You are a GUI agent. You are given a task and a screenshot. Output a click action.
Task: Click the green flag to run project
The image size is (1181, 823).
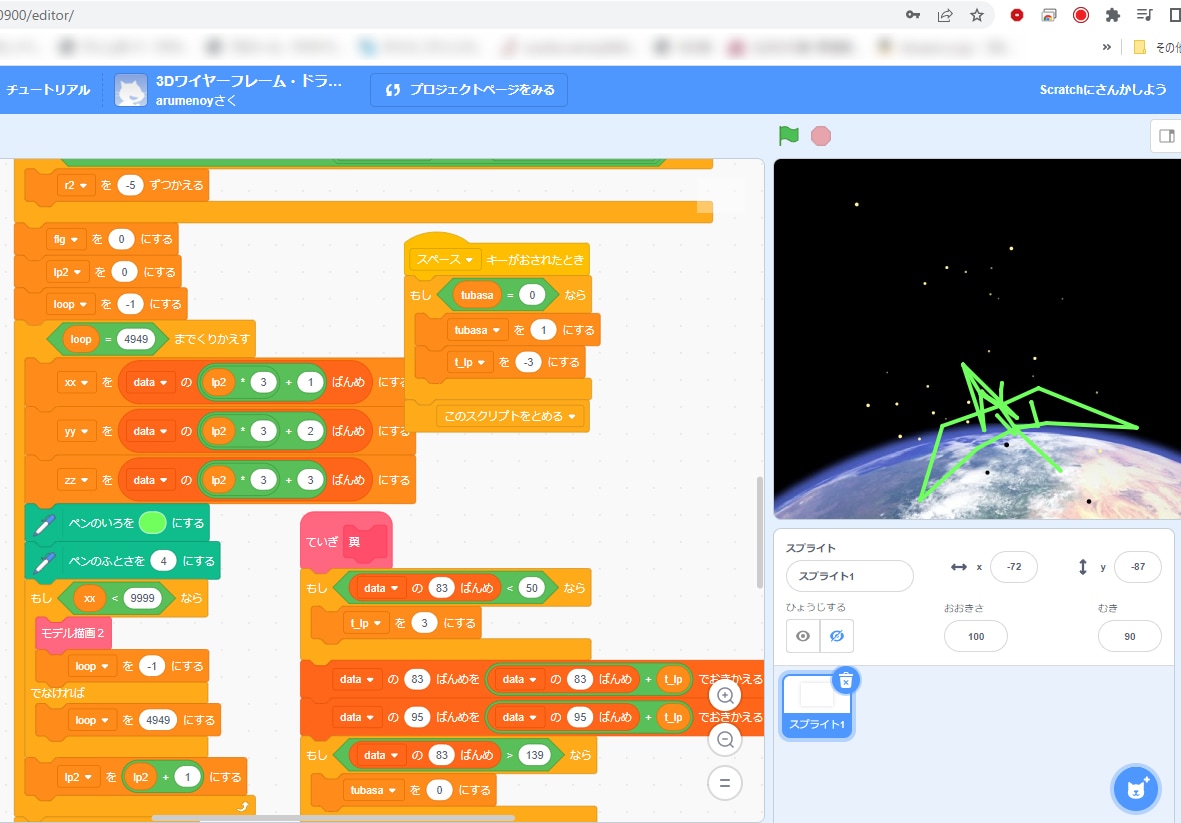pyautogui.click(x=788, y=136)
